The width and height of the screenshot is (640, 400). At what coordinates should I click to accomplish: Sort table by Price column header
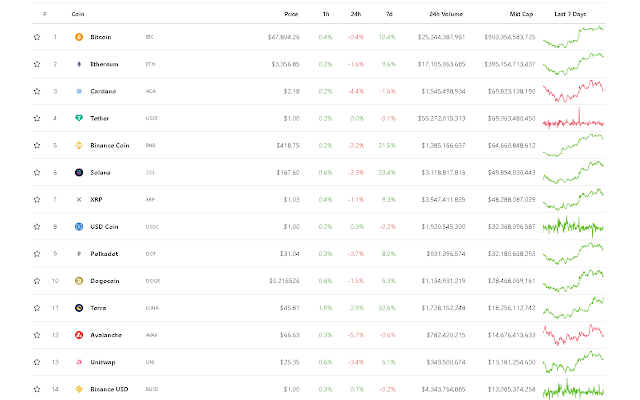(x=291, y=14)
